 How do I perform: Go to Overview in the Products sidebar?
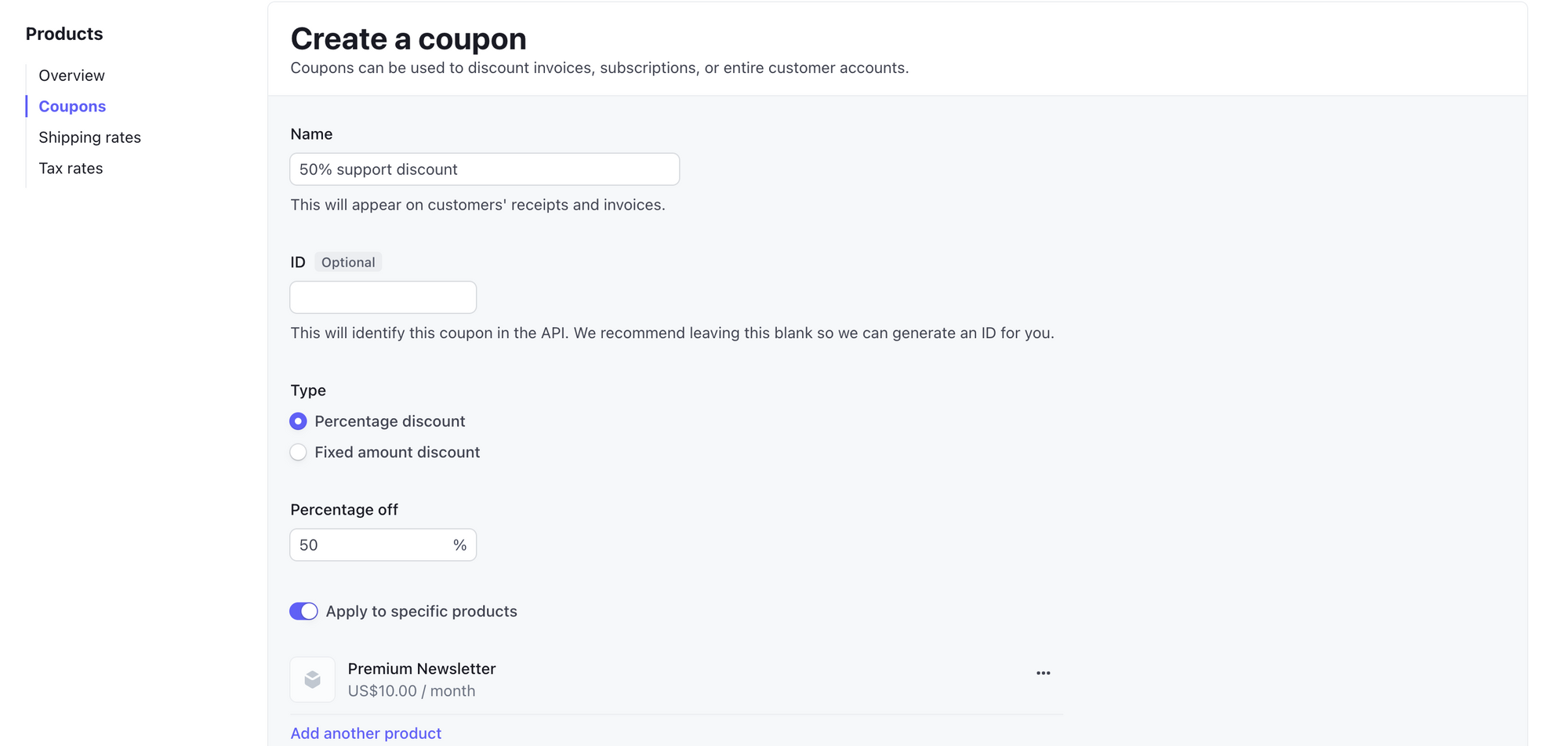pos(71,75)
